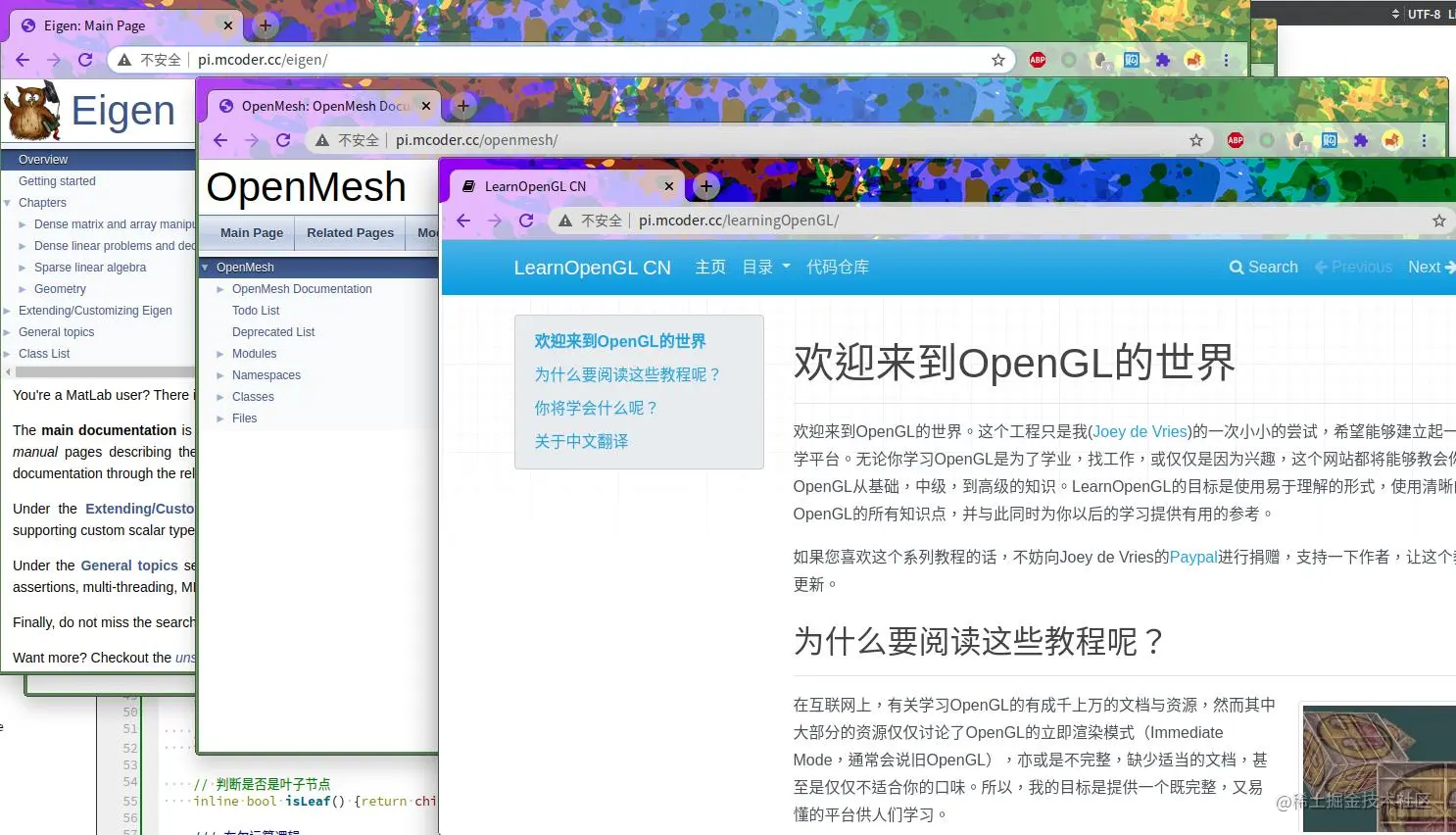
Task: Select Todo List in the OpenMesh tree
Action: point(256,311)
